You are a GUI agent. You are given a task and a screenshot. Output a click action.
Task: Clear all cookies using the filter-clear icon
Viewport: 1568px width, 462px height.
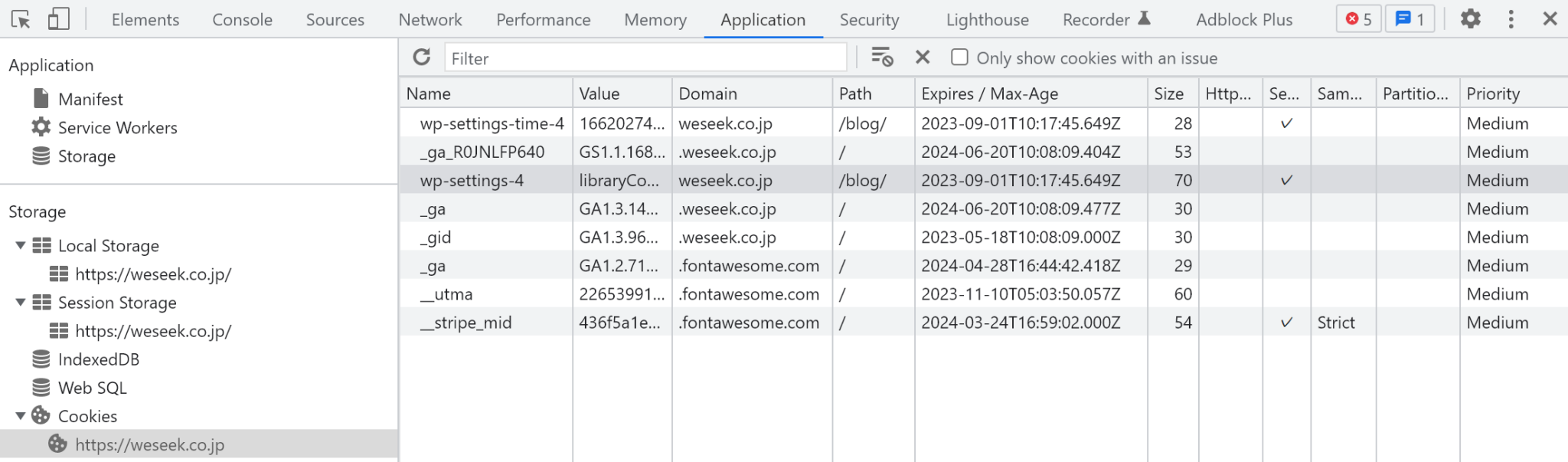(882, 57)
